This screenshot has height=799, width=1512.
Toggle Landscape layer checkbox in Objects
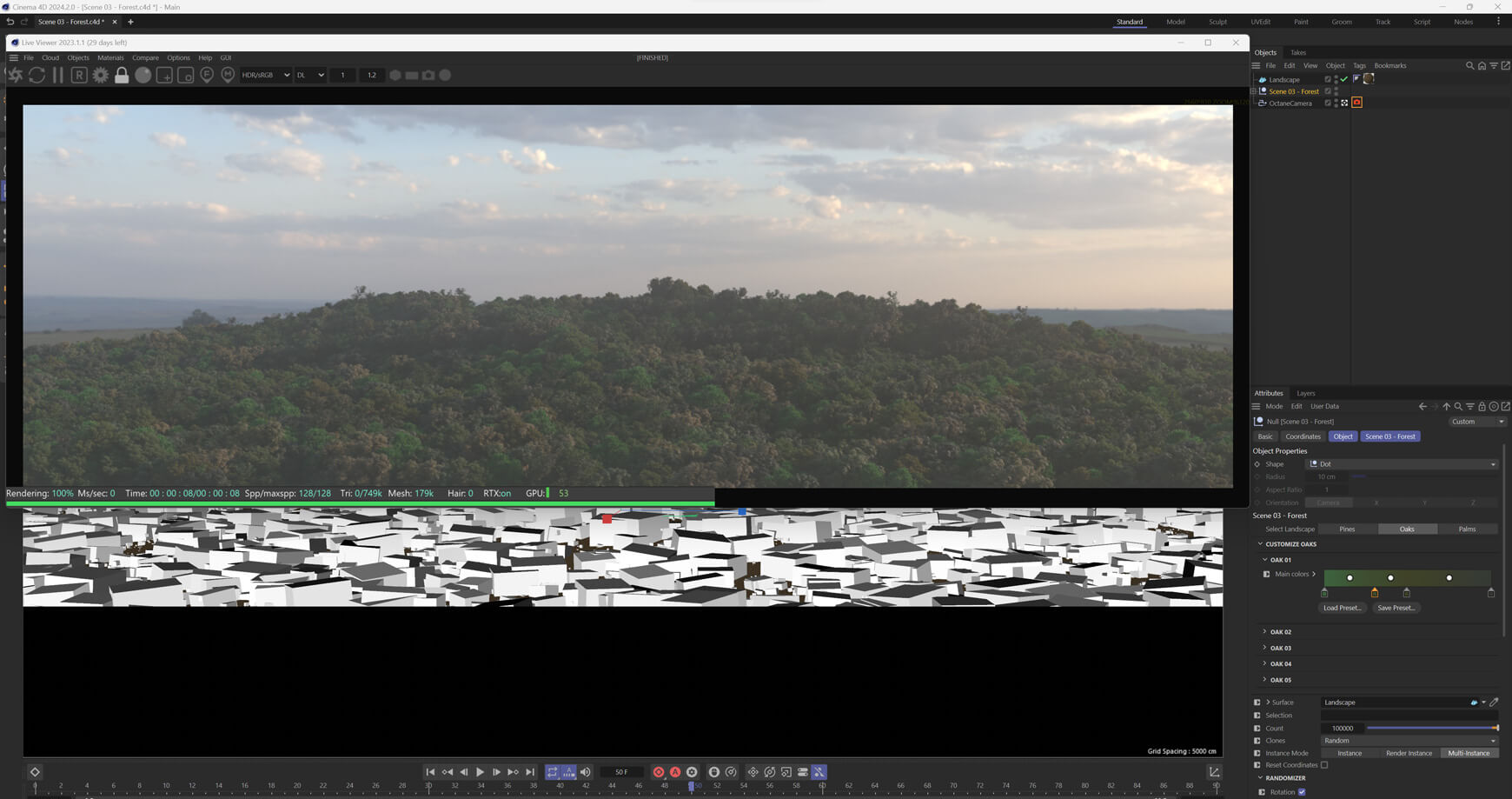tap(1328, 79)
